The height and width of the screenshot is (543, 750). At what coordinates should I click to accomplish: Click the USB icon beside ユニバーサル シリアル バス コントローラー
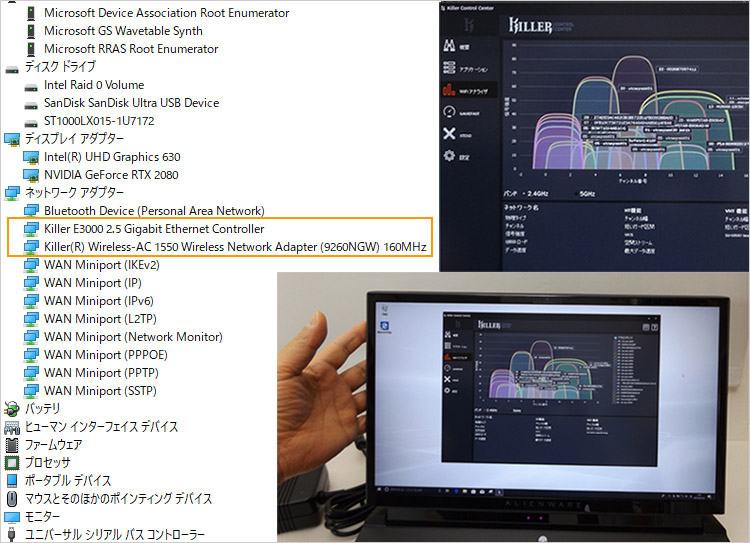pos(12,535)
